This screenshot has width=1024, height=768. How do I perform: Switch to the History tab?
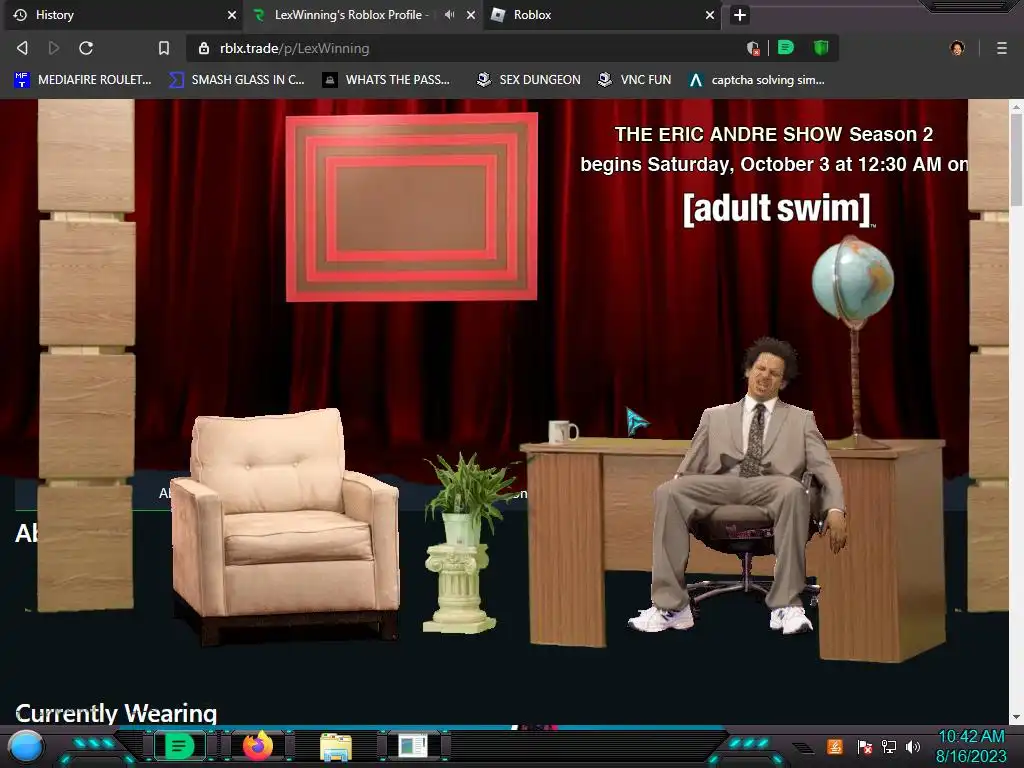tap(124, 15)
